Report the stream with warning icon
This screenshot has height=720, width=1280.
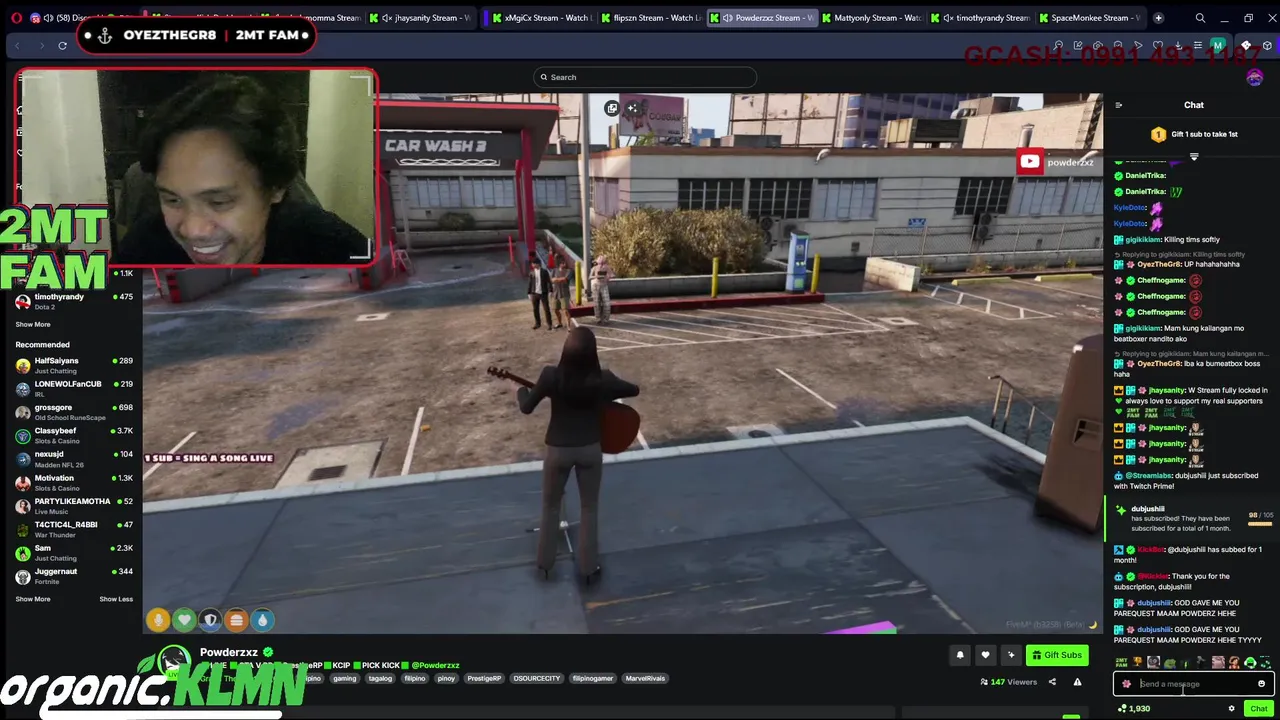click(x=1077, y=682)
